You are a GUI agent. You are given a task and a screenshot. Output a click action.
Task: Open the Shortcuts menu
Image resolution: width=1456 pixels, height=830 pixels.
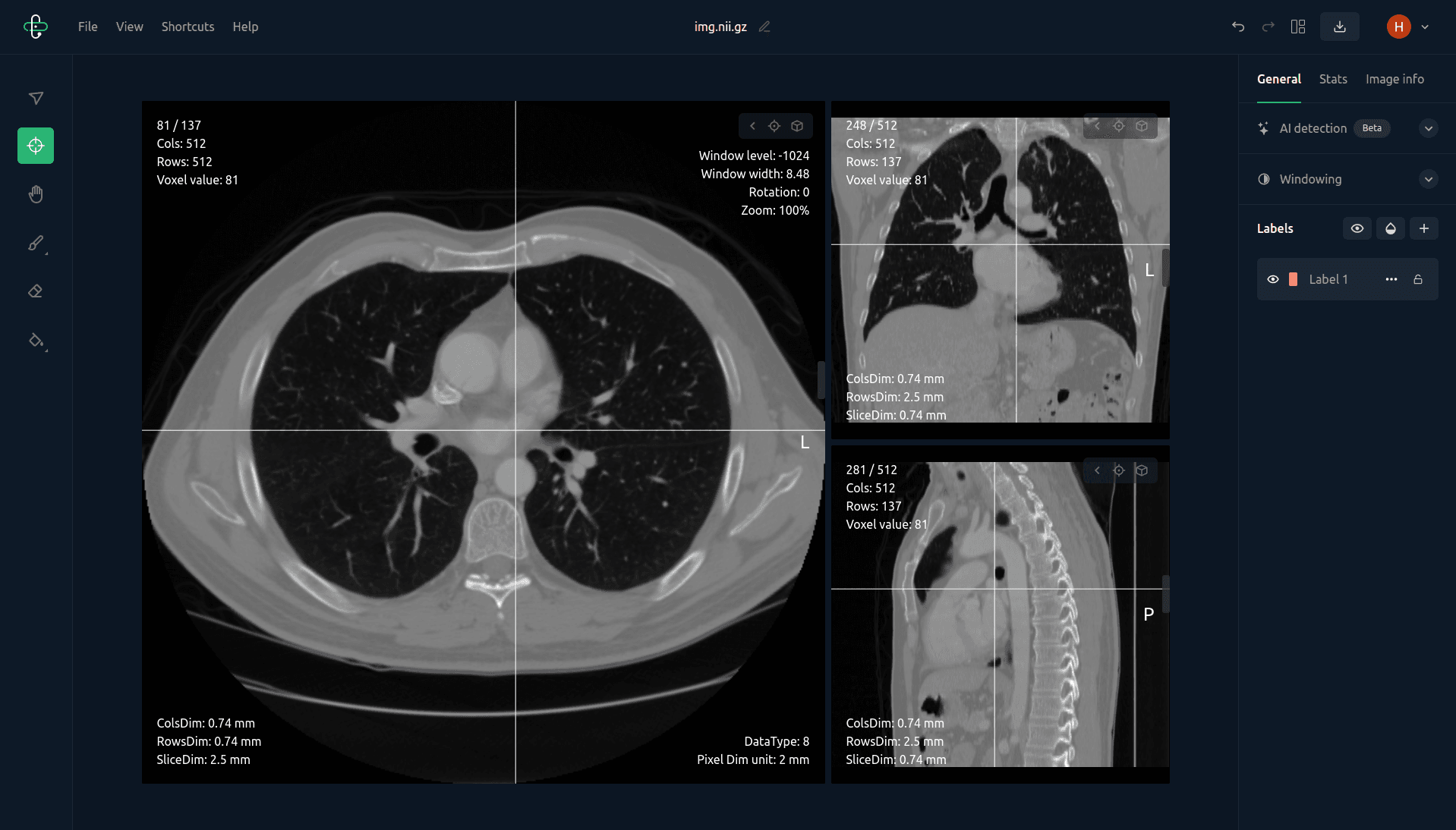pos(188,27)
